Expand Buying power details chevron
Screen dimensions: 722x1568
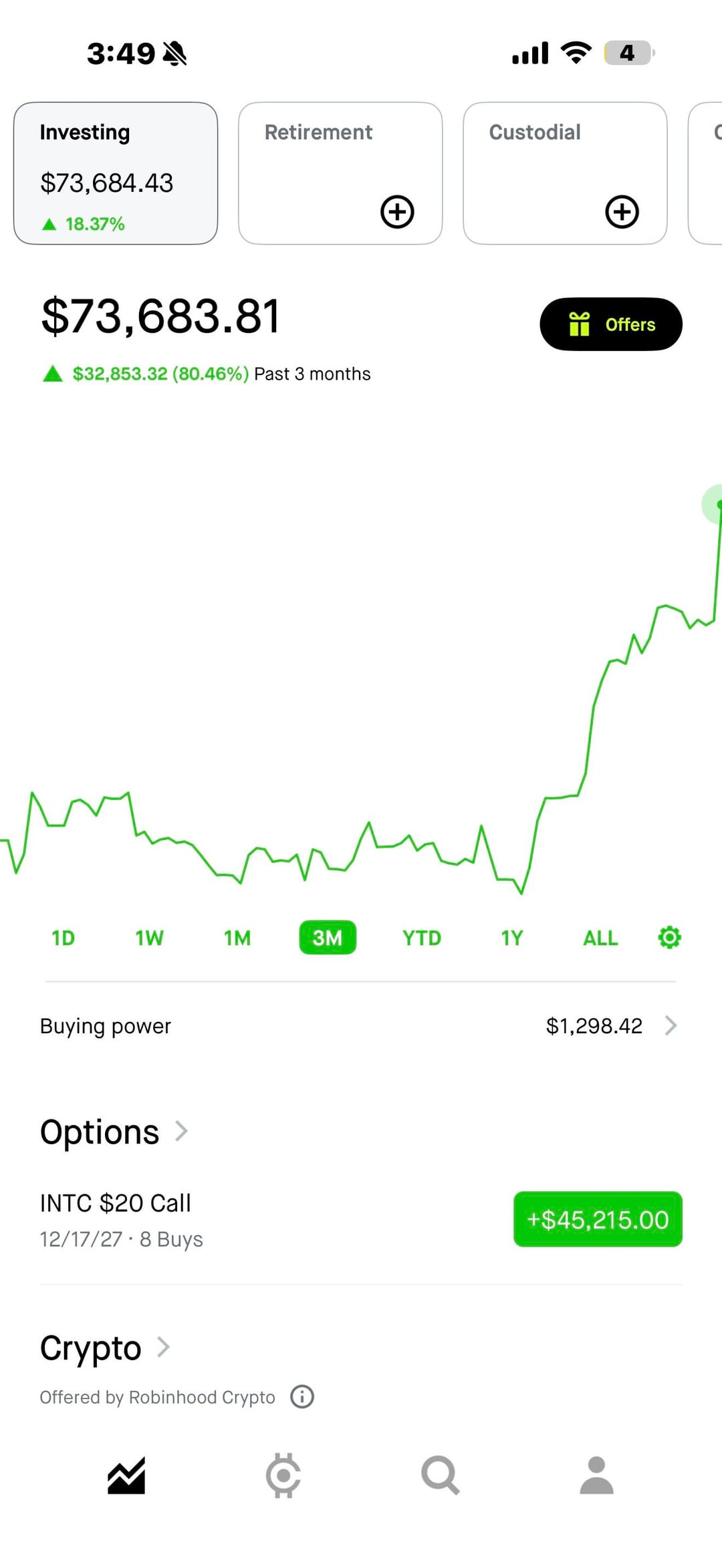coord(671,1025)
